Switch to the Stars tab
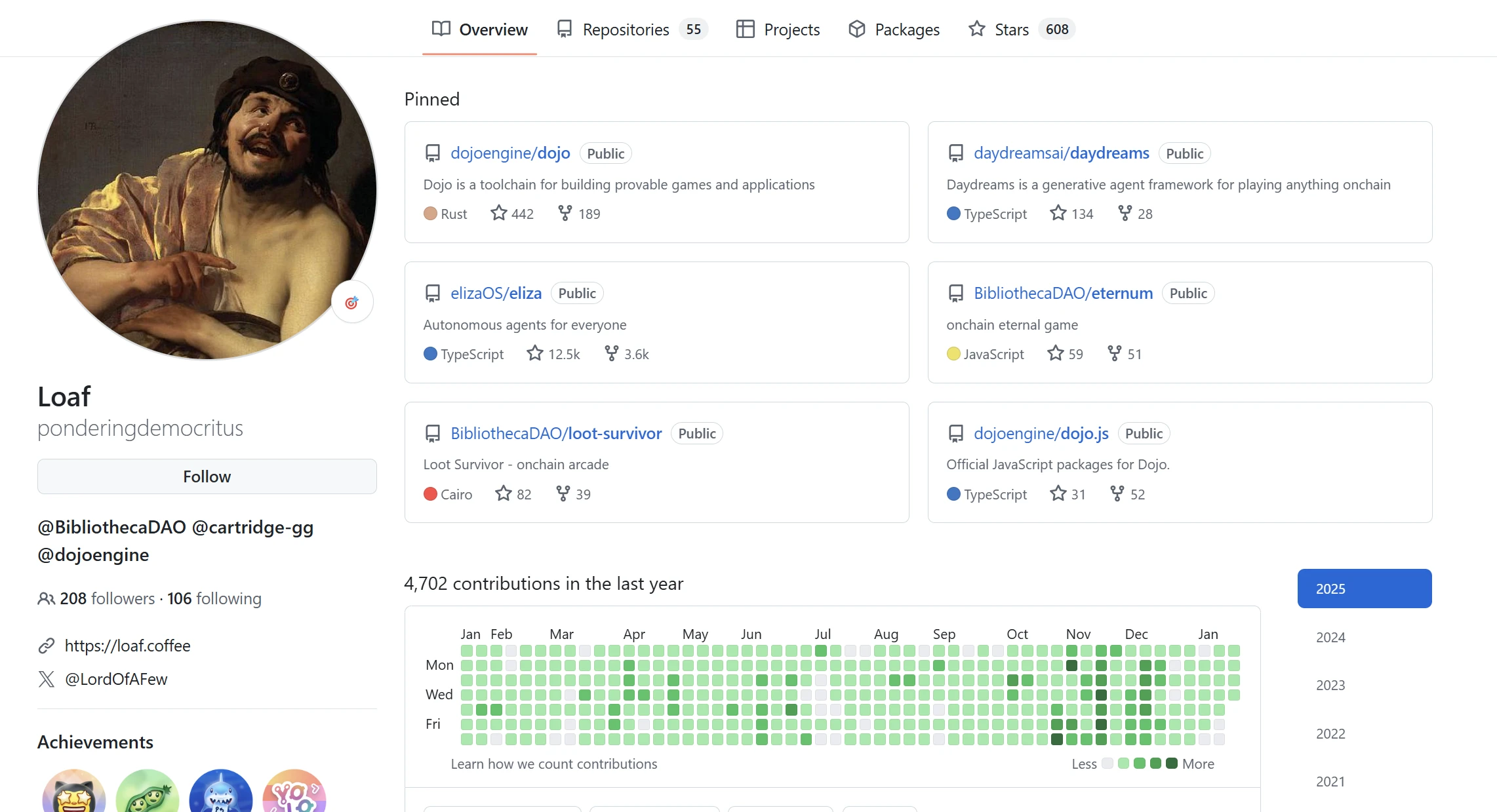 pyautogui.click(x=1011, y=29)
